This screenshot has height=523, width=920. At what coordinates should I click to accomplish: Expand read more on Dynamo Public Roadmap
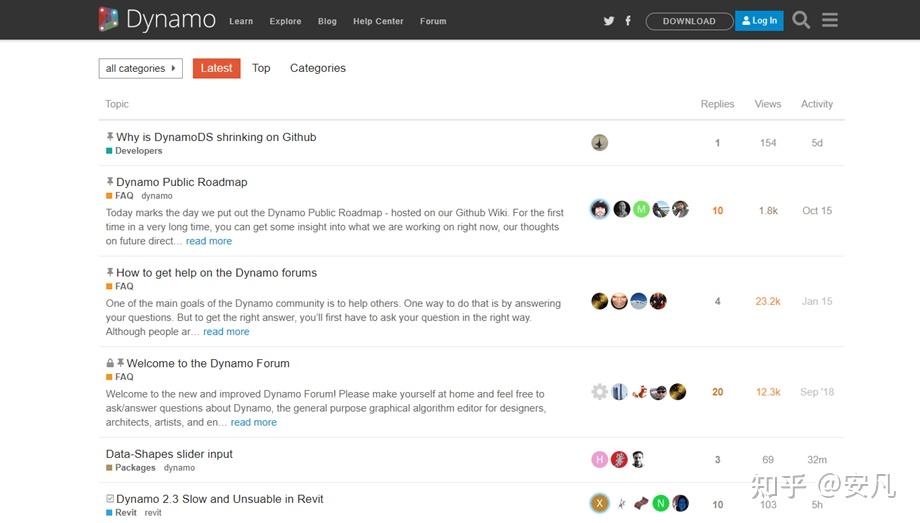[x=208, y=241]
